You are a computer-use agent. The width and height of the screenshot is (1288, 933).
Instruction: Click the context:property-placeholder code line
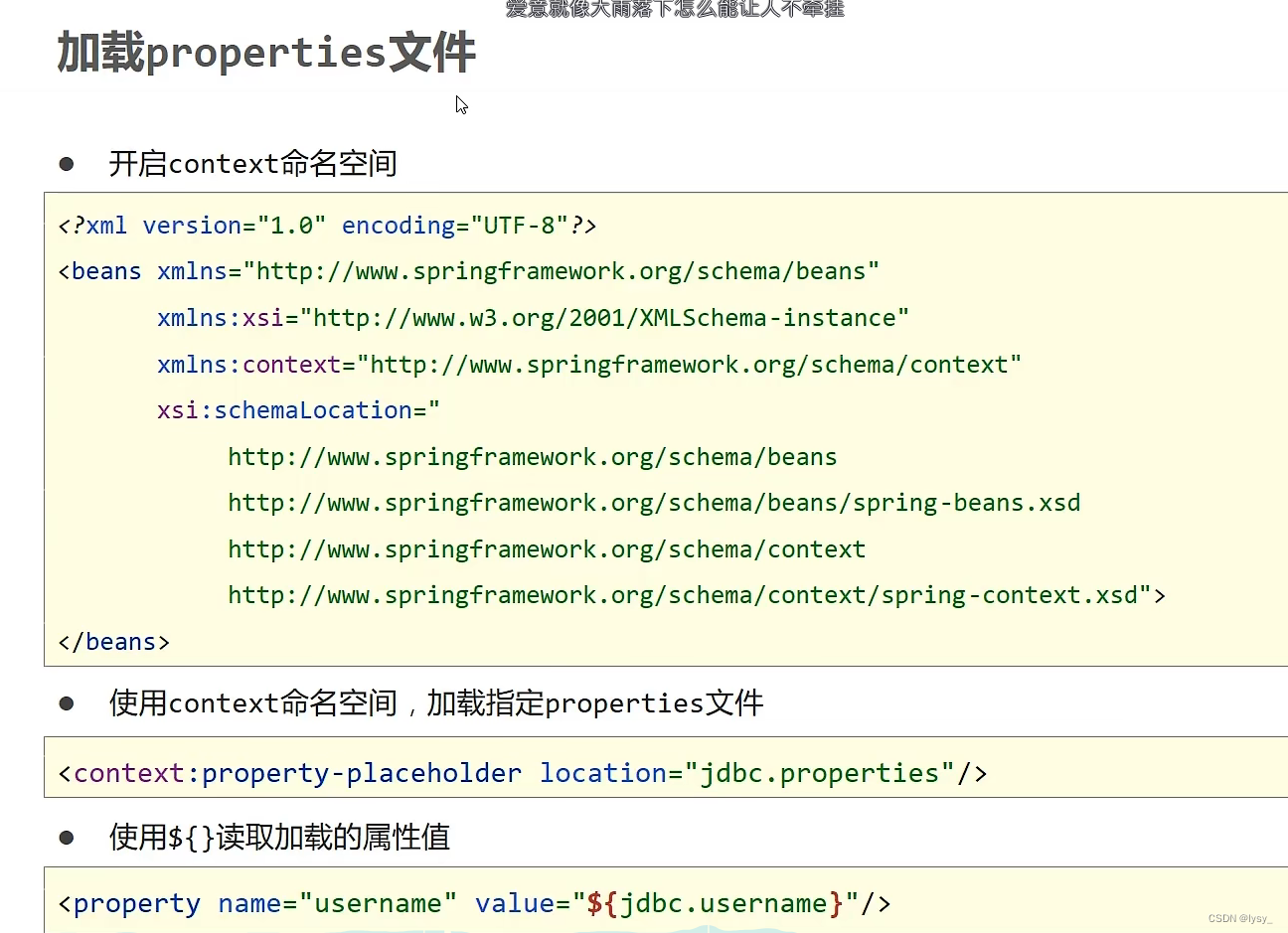click(523, 774)
